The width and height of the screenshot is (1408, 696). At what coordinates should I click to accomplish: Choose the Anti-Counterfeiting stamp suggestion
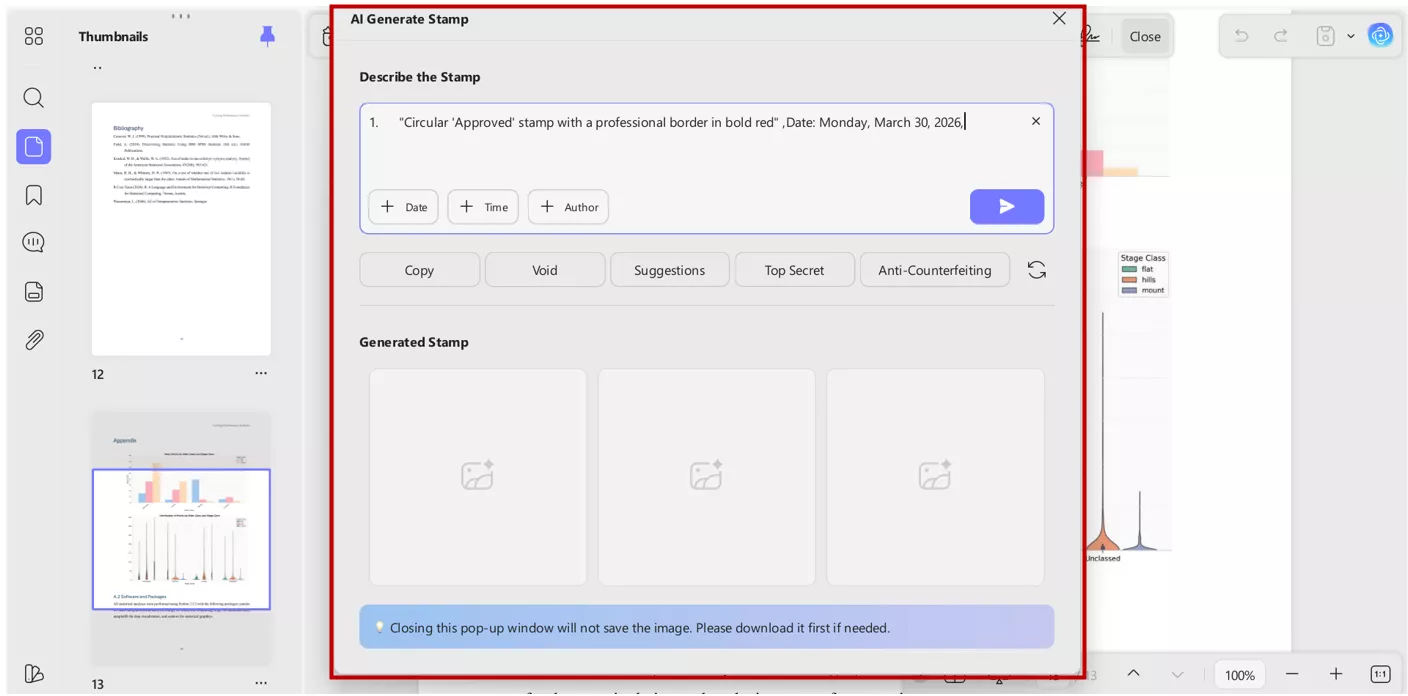click(935, 270)
